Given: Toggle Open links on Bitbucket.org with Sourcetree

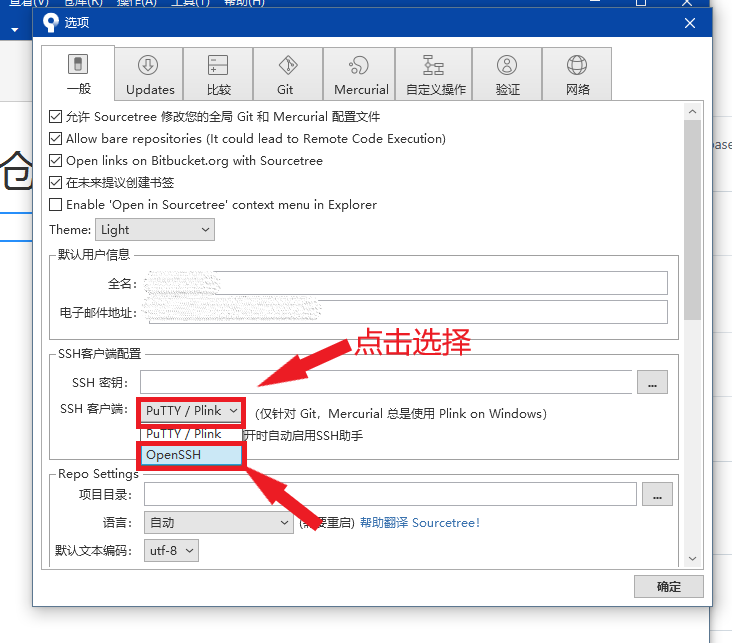Looking at the screenshot, I should pyautogui.click(x=56, y=160).
